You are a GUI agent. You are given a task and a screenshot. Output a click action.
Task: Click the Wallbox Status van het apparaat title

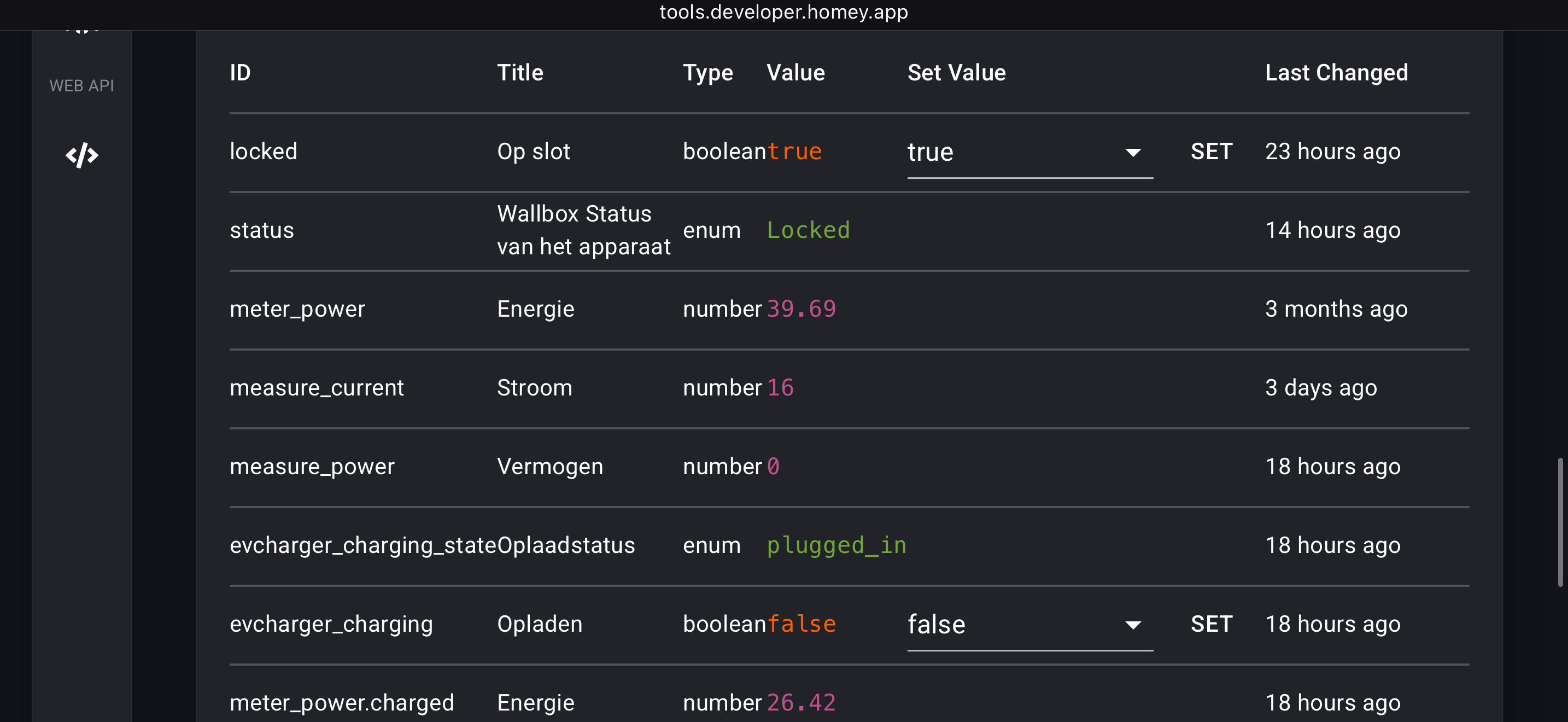point(583,231)
